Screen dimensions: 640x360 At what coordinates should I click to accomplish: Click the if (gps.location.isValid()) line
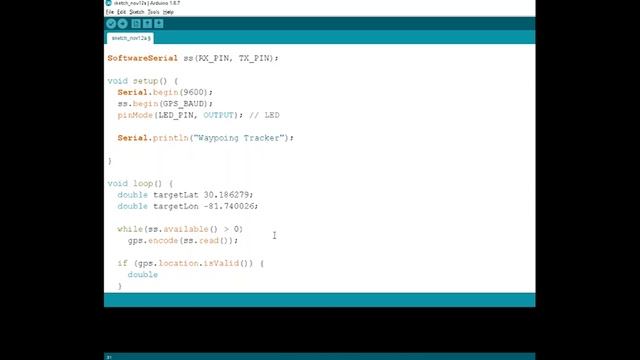point(191,264)
